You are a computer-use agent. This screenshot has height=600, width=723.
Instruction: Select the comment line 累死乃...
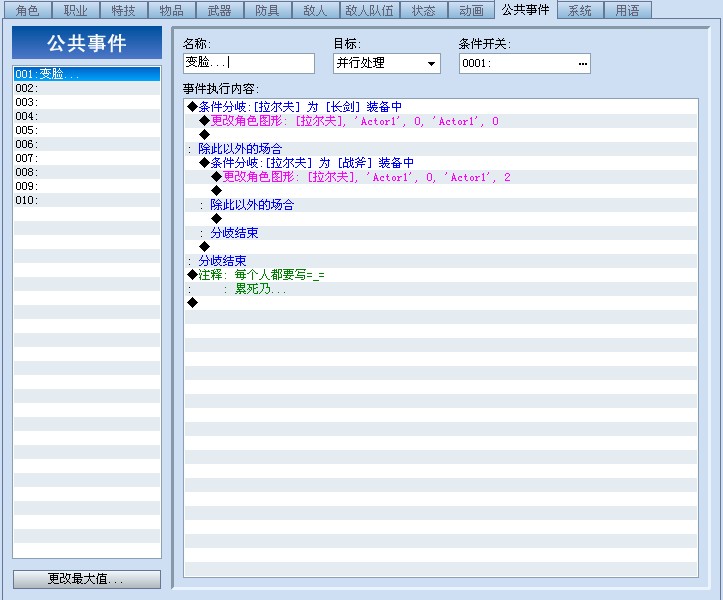click(x=441, y=289)
